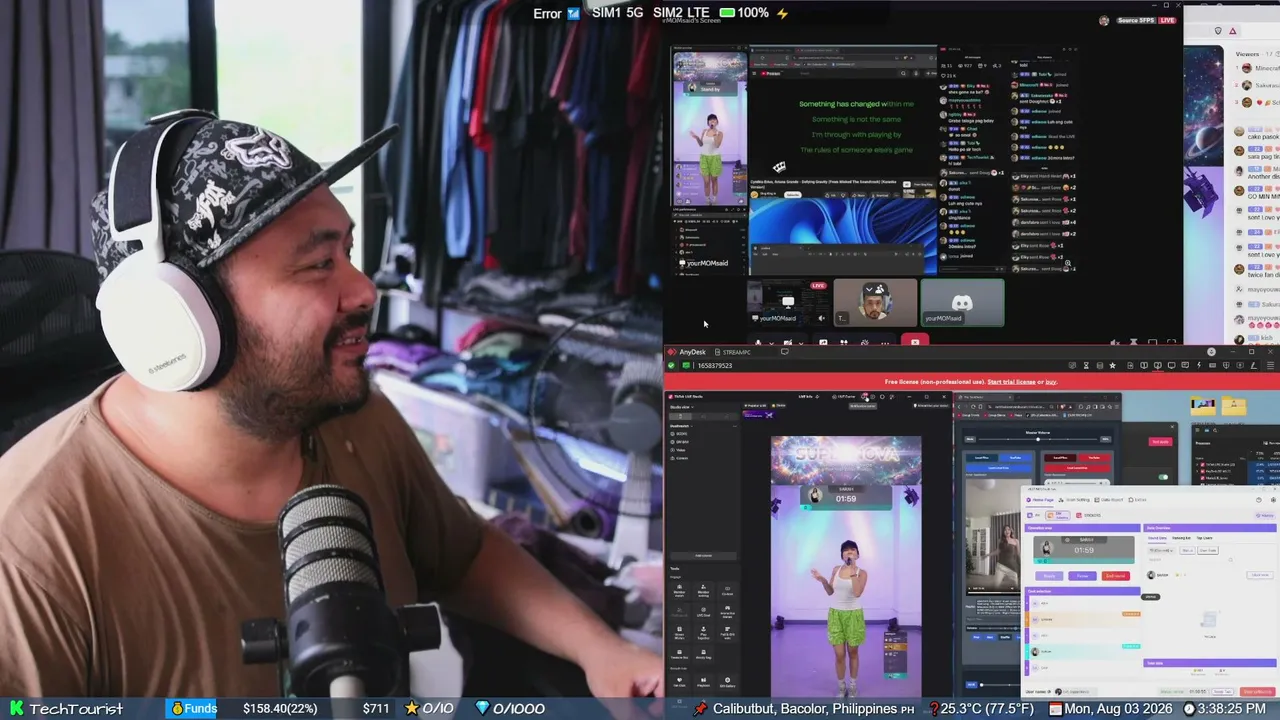
Task: Select the webcam participant tile in Discord
Action: 875,302
